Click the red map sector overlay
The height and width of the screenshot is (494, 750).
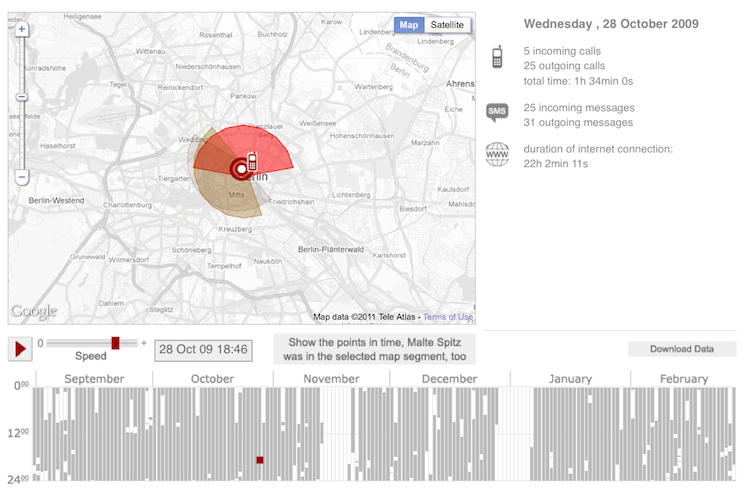point(265,148)
